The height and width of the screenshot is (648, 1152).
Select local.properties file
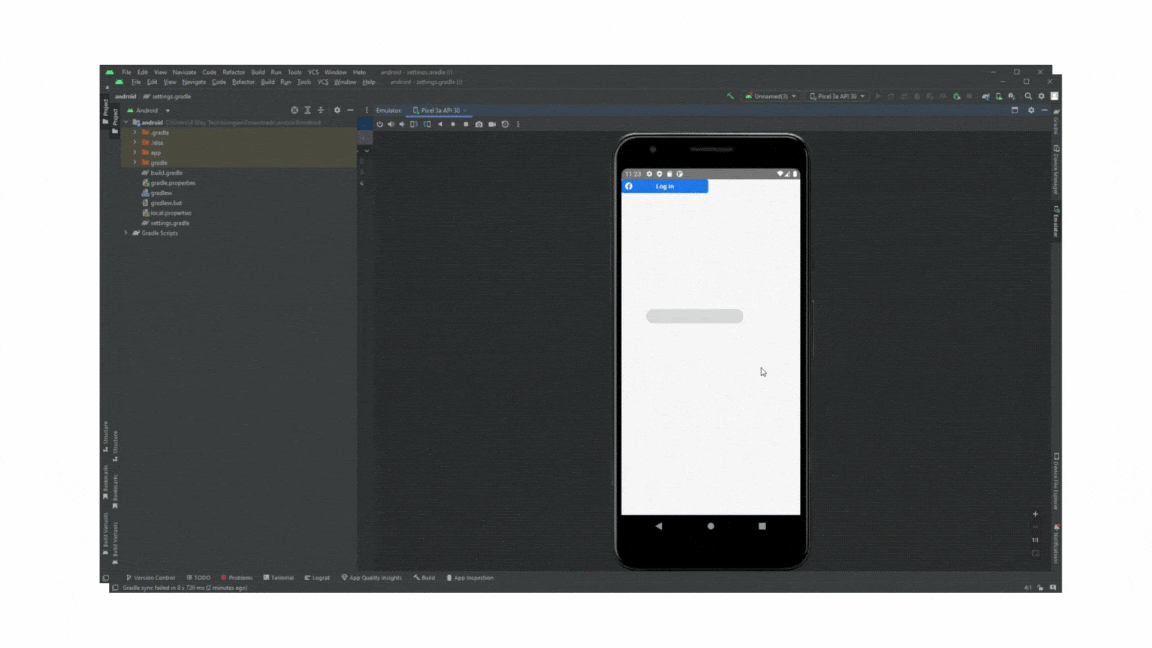click(166, 213)
